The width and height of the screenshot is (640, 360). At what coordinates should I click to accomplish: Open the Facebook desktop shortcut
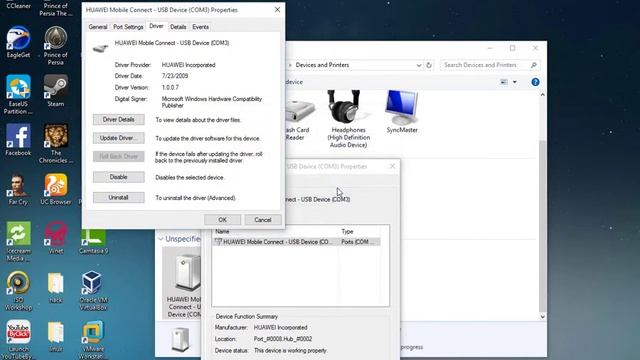coord(18,140)
